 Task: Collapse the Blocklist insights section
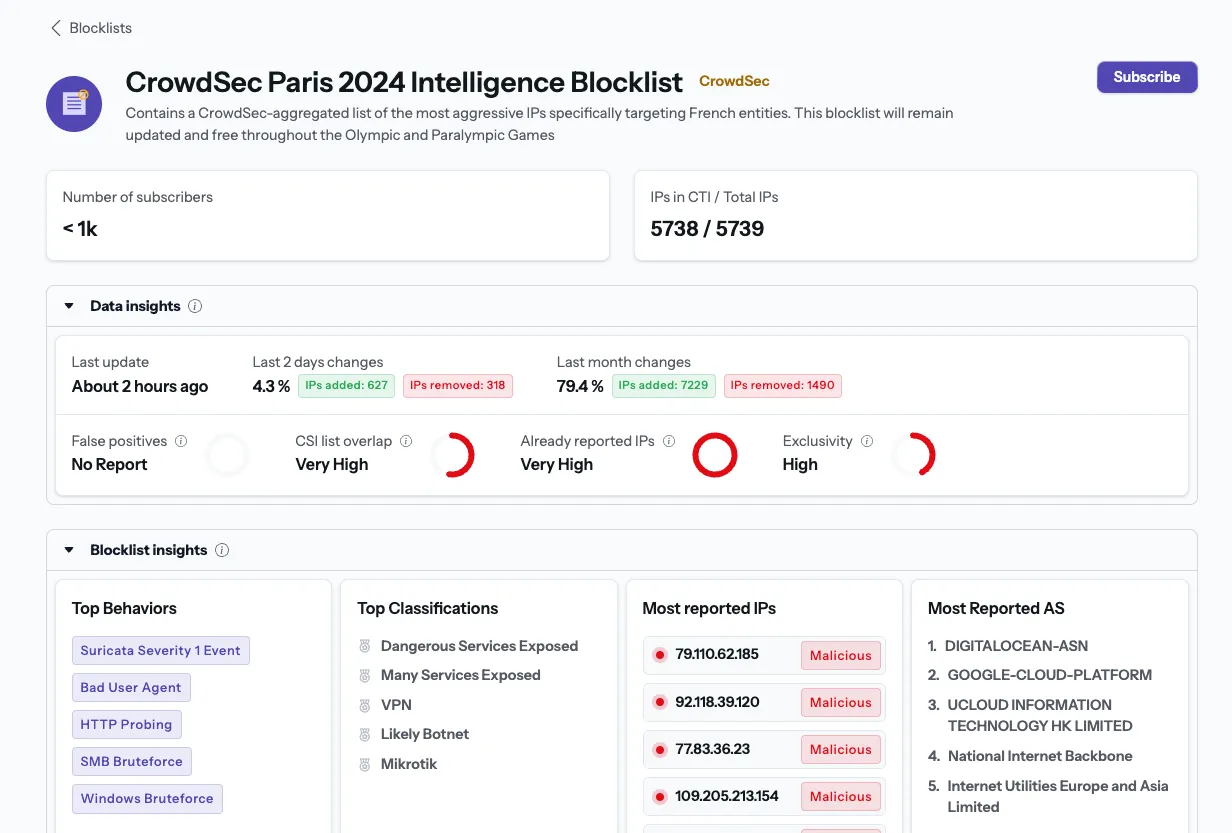click(x=68, y=549)
